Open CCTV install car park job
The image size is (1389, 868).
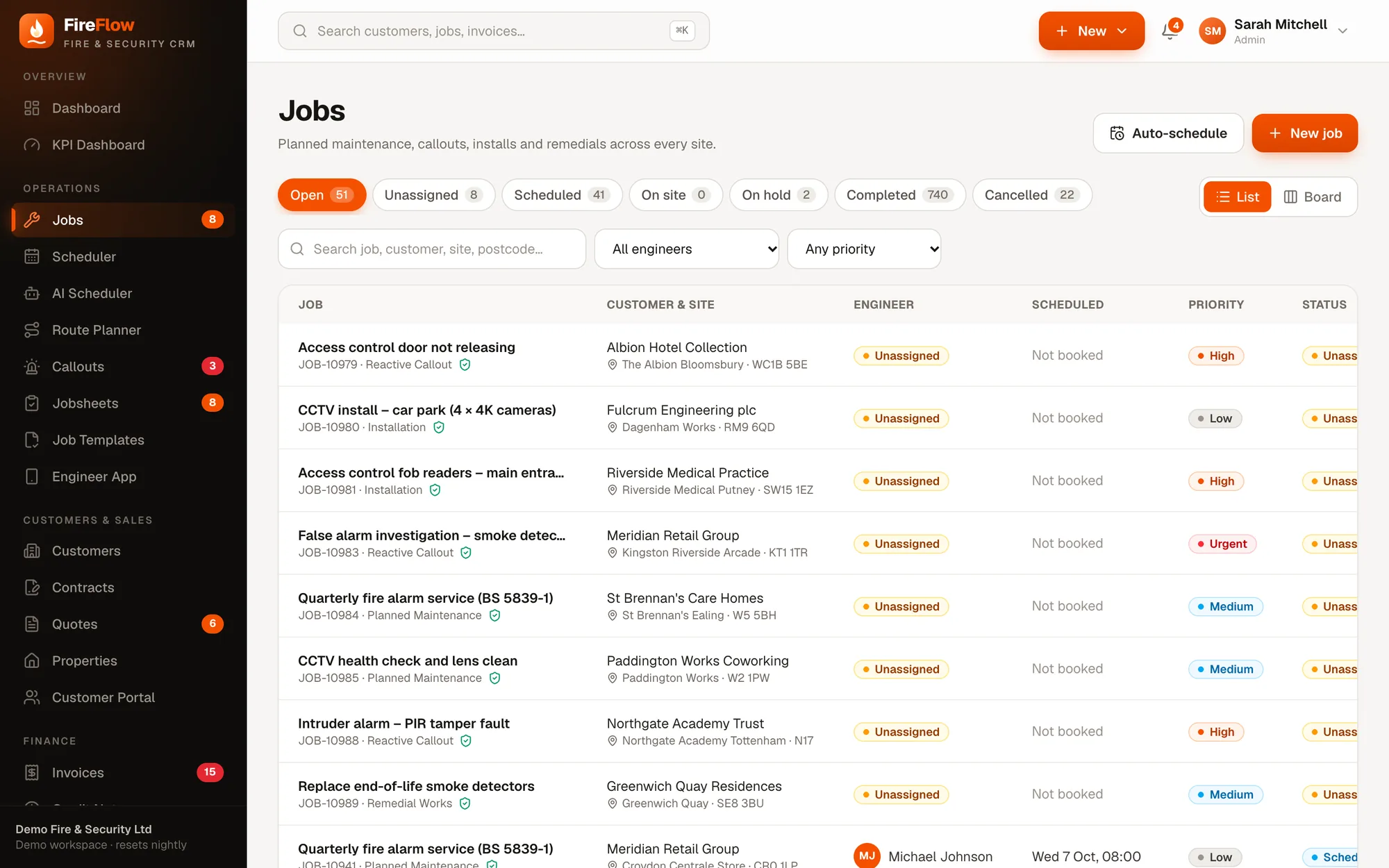[x=427, y=410]
